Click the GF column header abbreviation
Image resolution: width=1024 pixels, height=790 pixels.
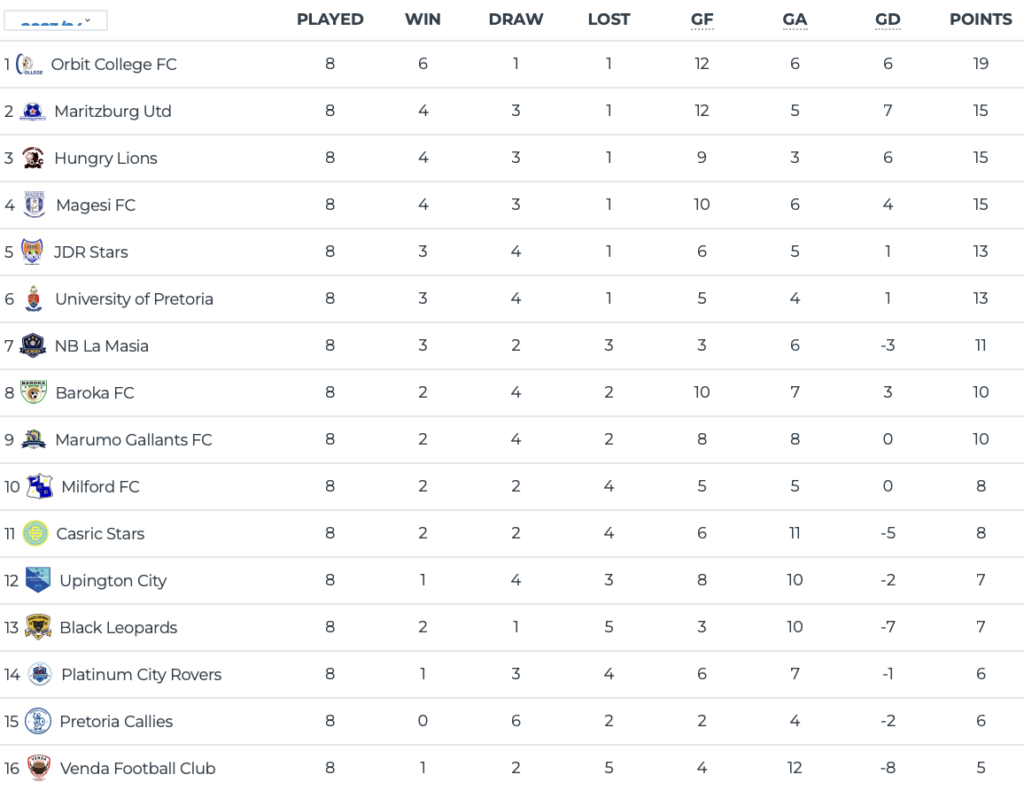(x=702, y=20)
